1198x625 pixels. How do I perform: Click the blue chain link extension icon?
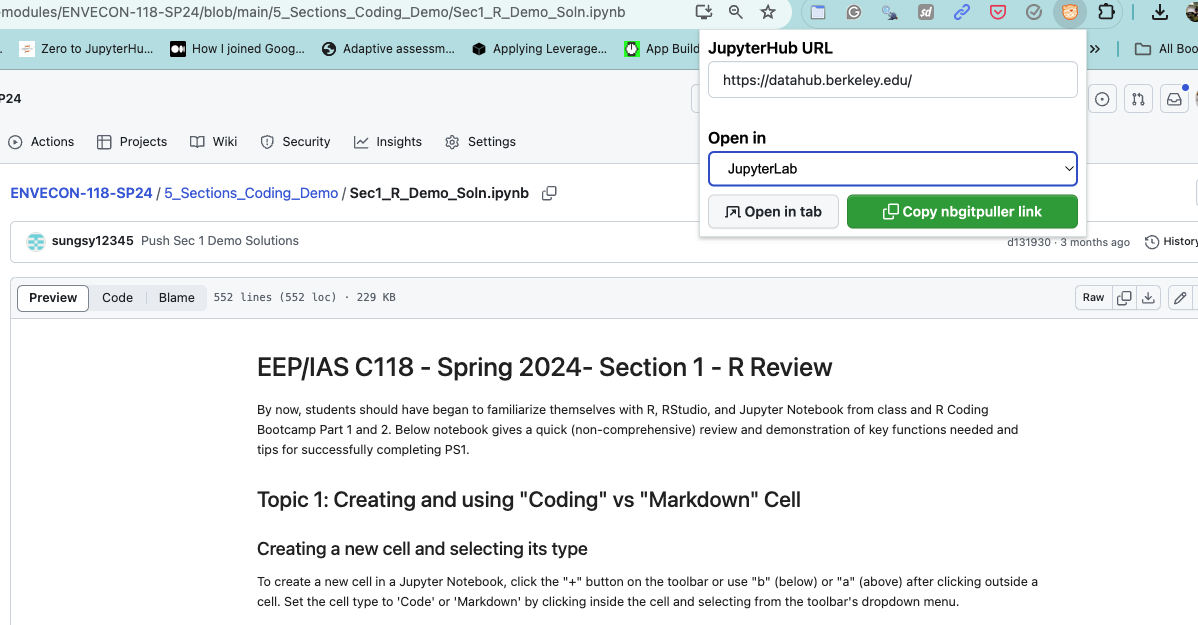coord(961,11)
